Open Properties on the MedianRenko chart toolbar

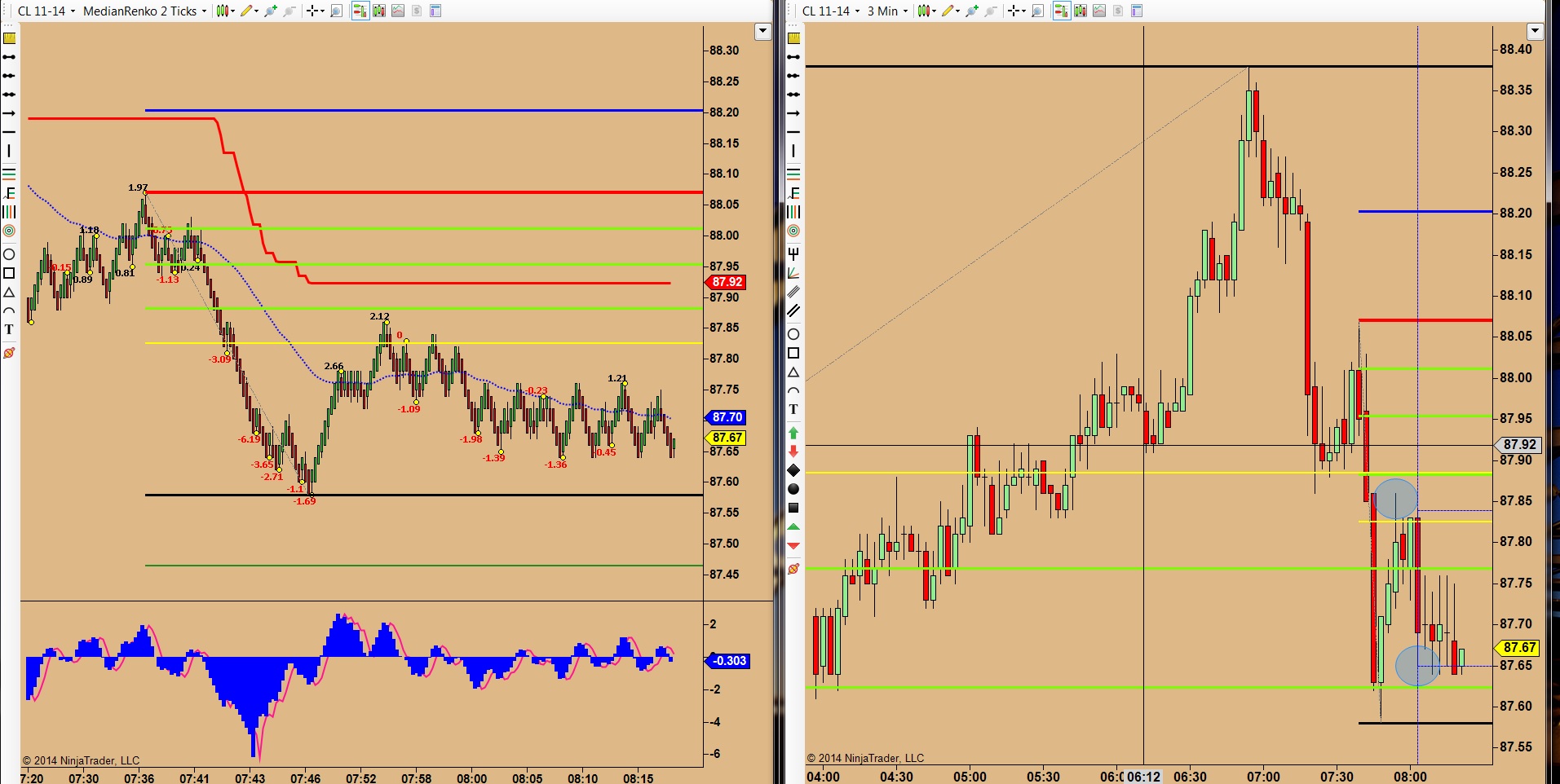435,11
